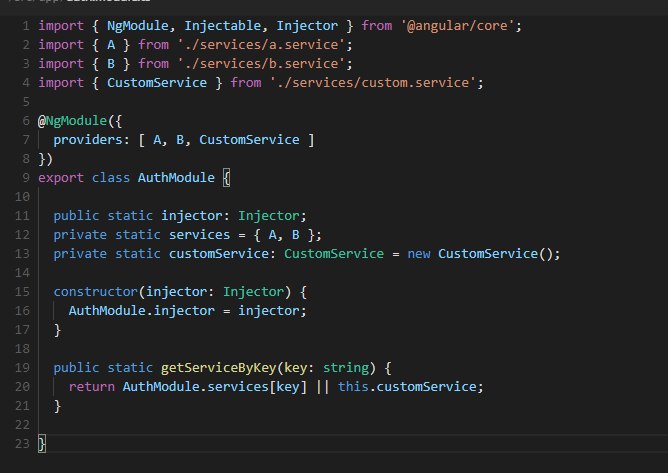This screenshot has height=473, width=668.
Task: Click the './services/a.service' import path
Action: coord(261,45)
